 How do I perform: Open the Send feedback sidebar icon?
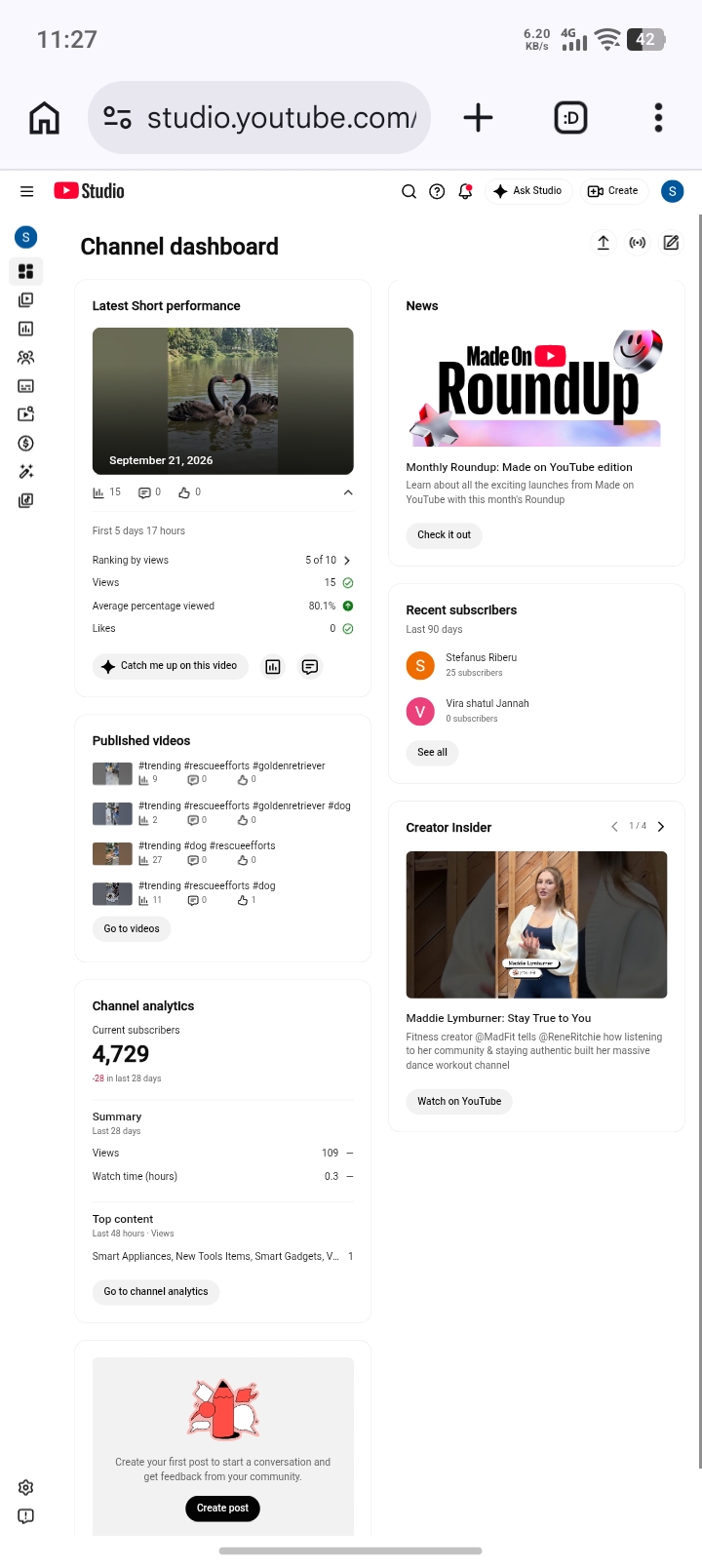[x=26, y=1516]
